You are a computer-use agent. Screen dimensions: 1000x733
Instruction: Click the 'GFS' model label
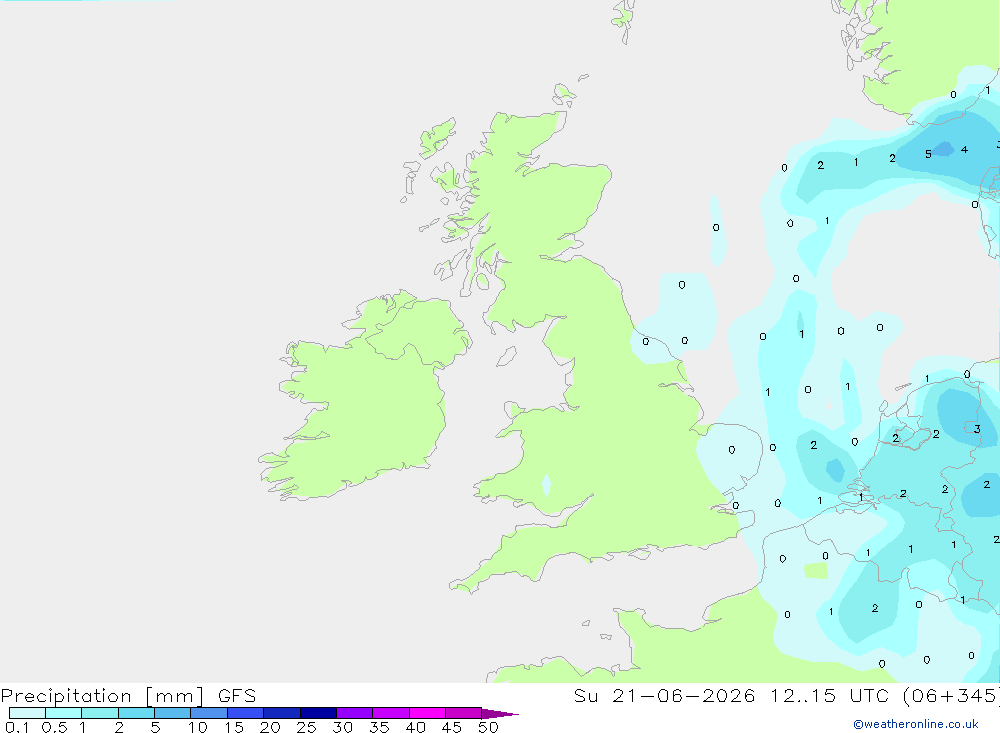point(237,696)
